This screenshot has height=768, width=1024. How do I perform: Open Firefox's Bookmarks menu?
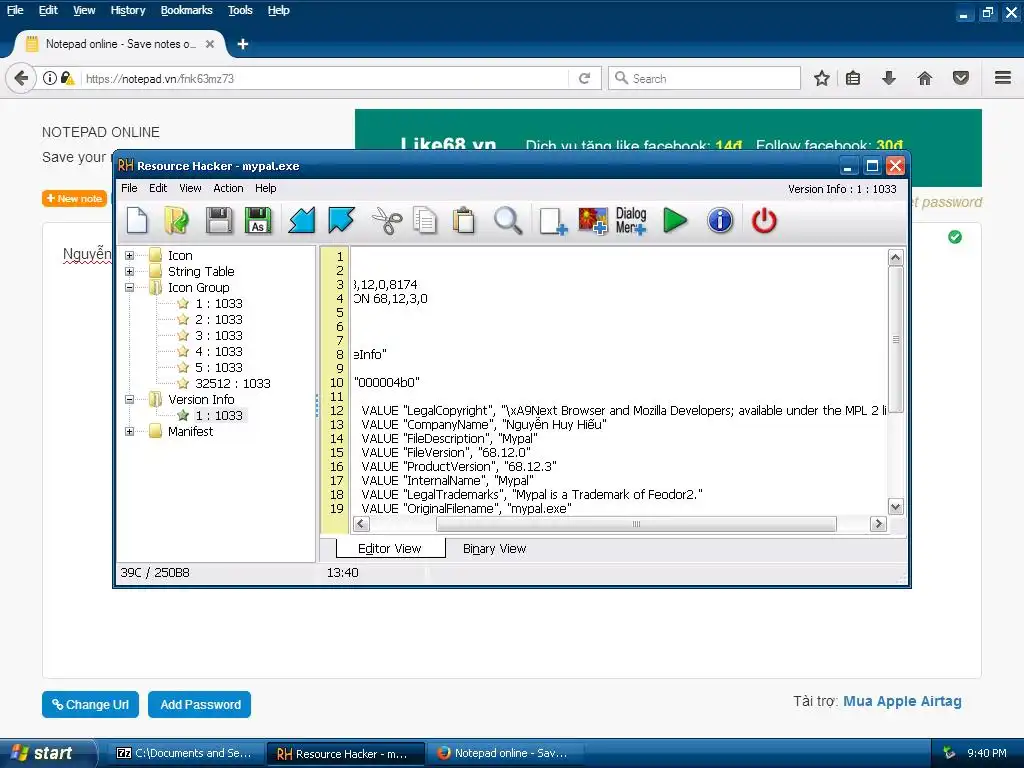tap(186, 10)
